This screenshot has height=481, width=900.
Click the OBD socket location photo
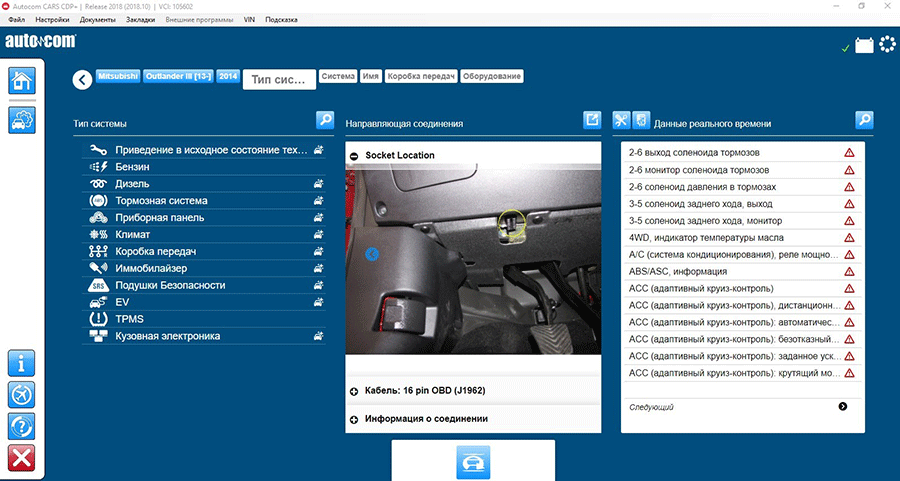(x=473, y=259)
